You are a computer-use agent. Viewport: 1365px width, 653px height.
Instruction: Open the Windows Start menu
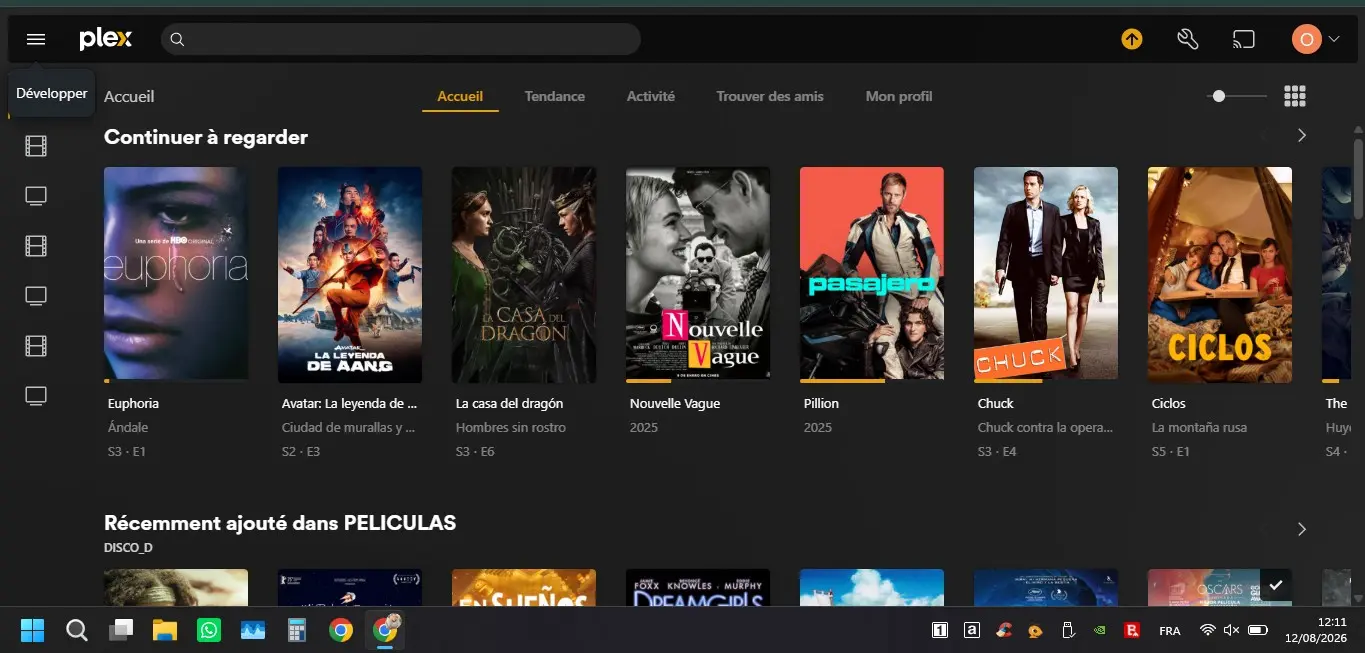coord(32,630)
